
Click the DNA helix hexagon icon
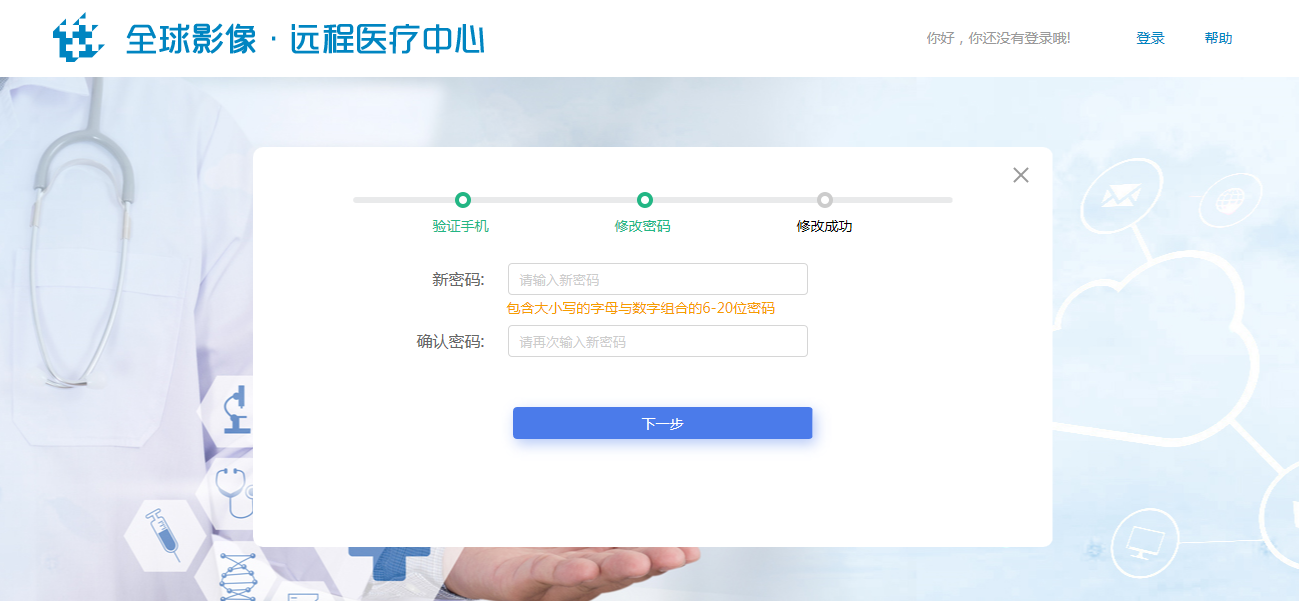point(237,575)
